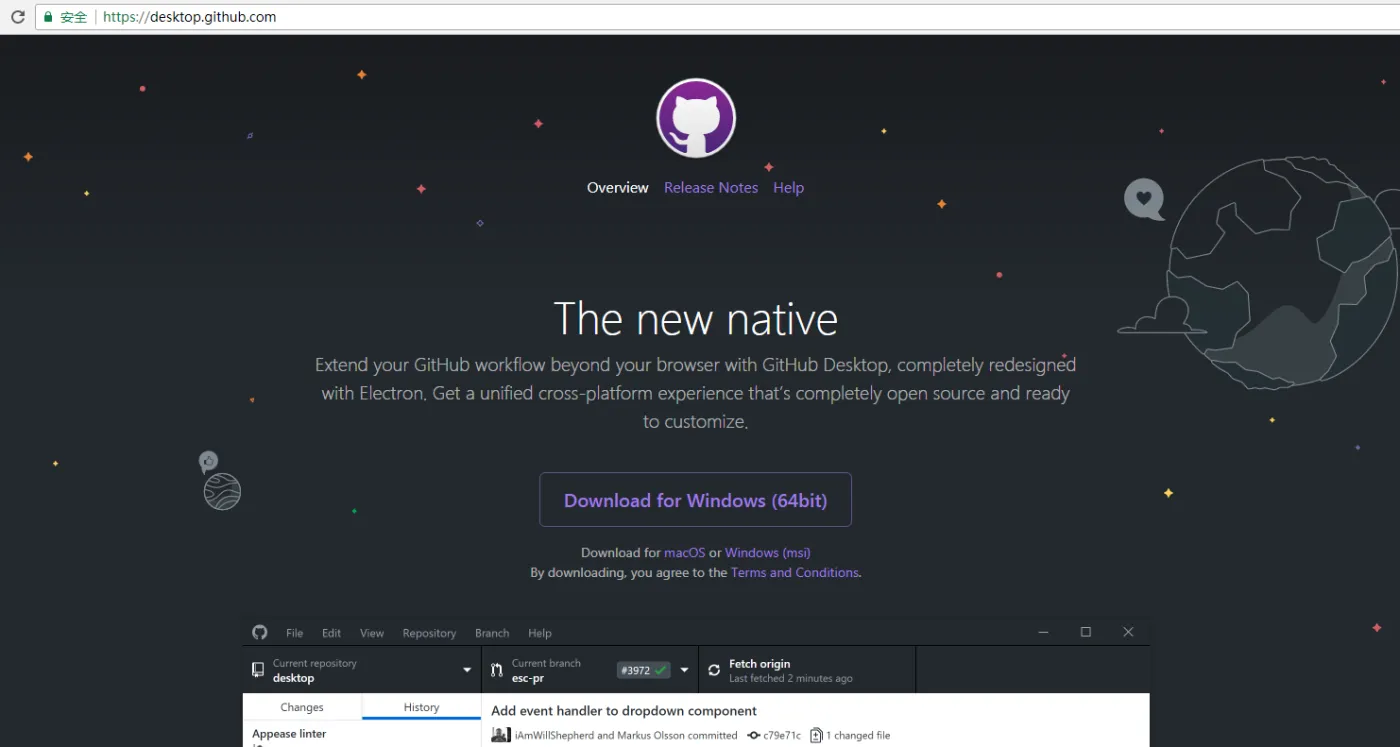This screenshot has width=1400, height=747.
Task: Click the '1 changed file' text
Action: (x=858, y=735)
